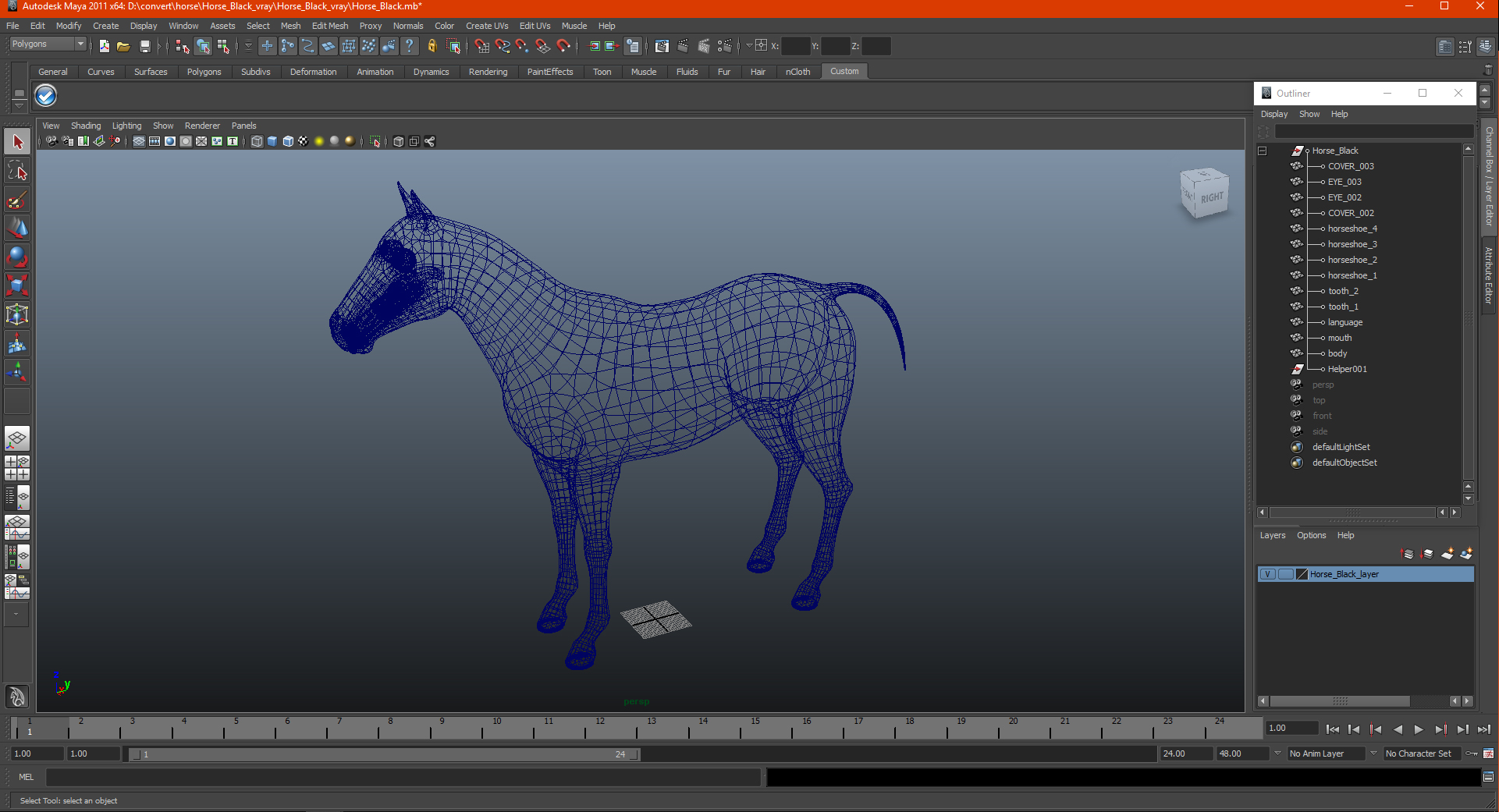Toggle the V visibility box of Horse_Black_layer

click(x=1268, y=574)
